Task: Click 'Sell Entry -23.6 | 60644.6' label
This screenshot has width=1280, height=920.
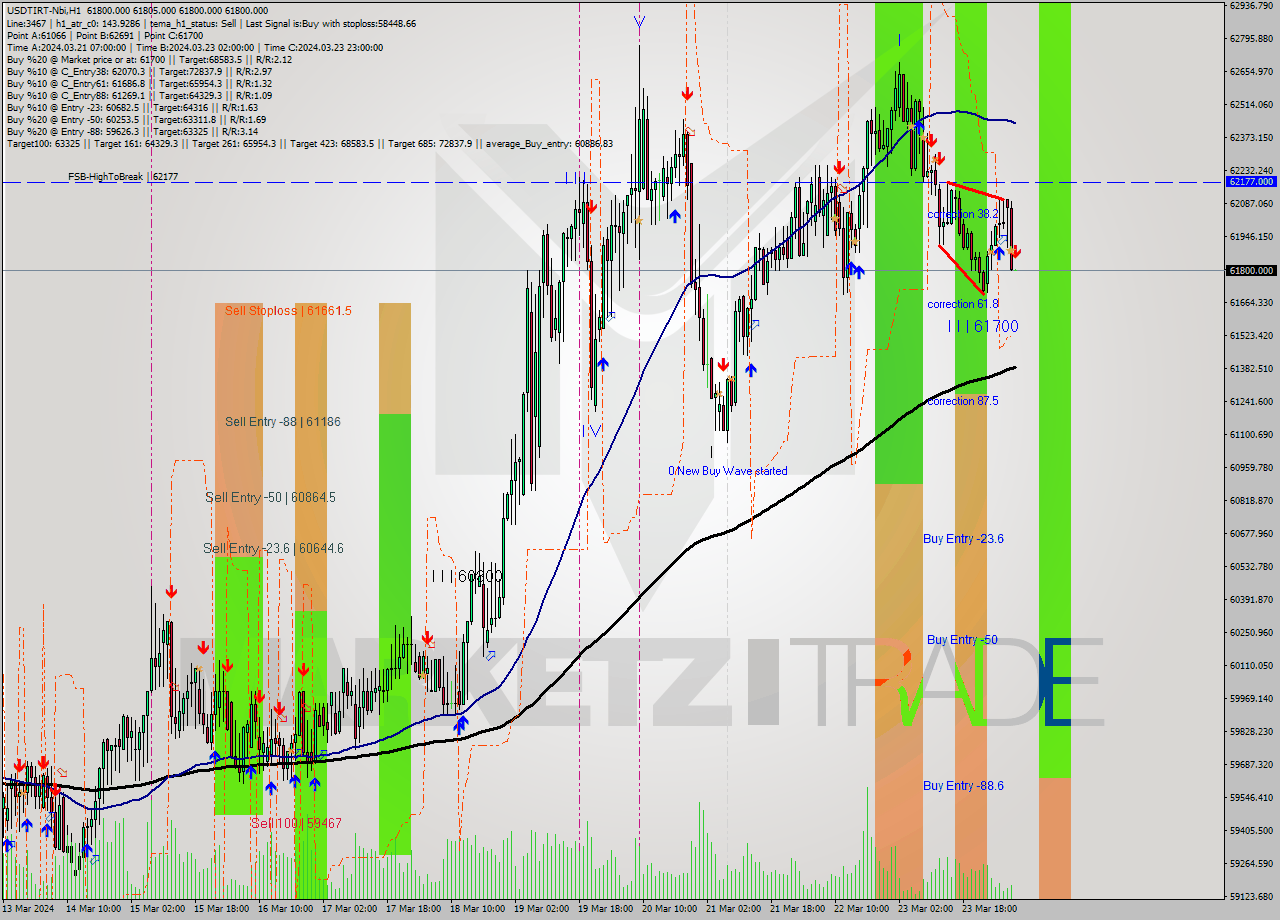Action: click(273, 548)
